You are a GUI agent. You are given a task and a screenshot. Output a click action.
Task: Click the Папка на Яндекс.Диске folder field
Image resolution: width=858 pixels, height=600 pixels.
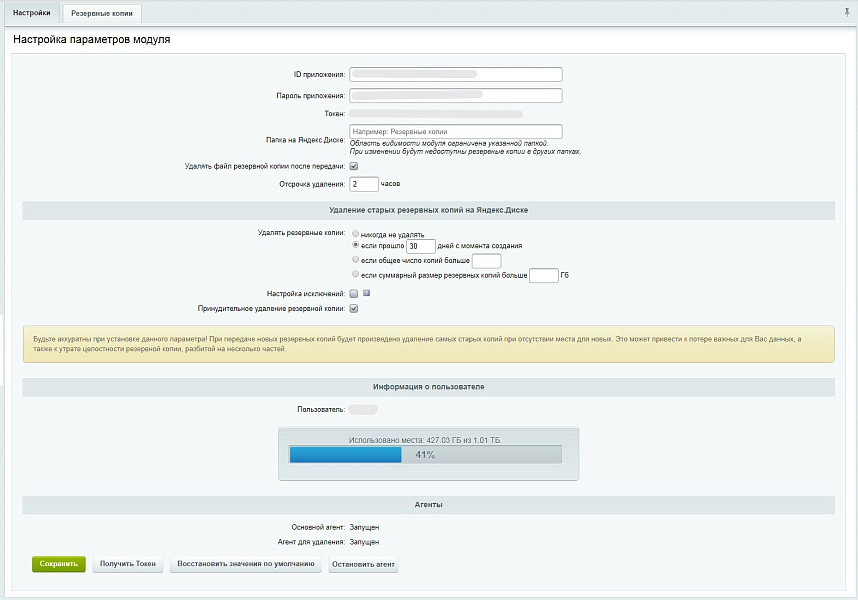coord(456,131)
